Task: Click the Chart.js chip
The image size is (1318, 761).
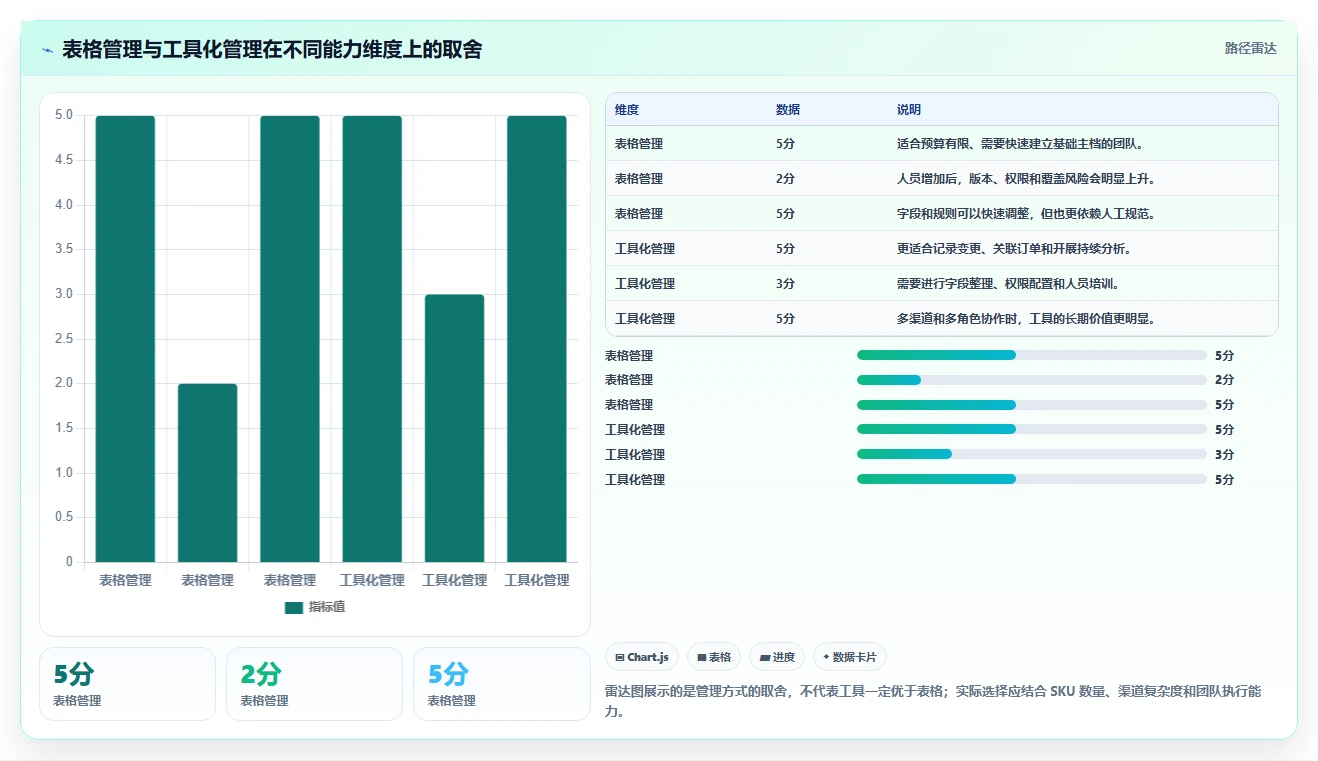Action: (x=641, y=657)
